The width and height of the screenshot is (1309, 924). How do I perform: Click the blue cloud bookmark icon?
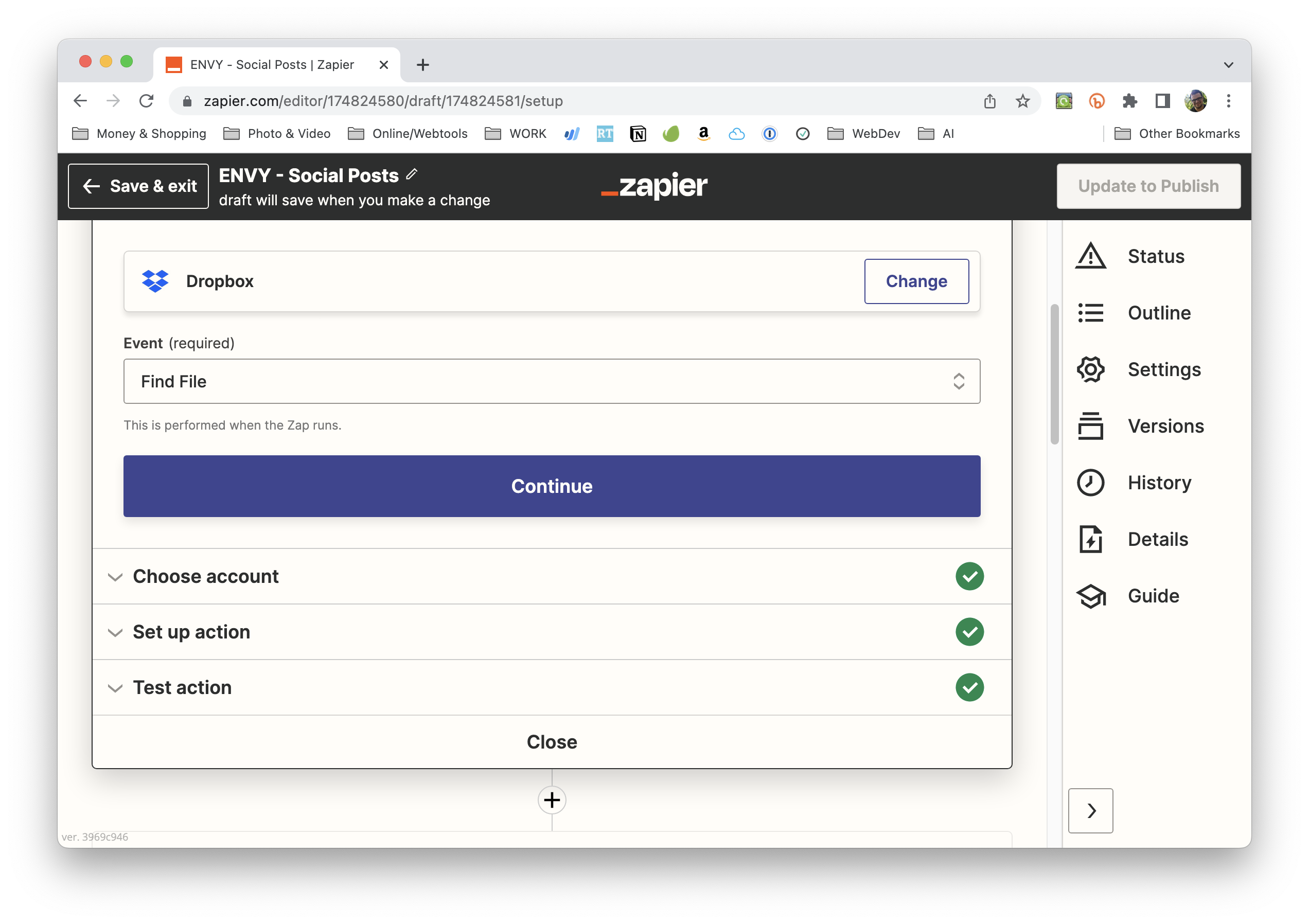737,133
